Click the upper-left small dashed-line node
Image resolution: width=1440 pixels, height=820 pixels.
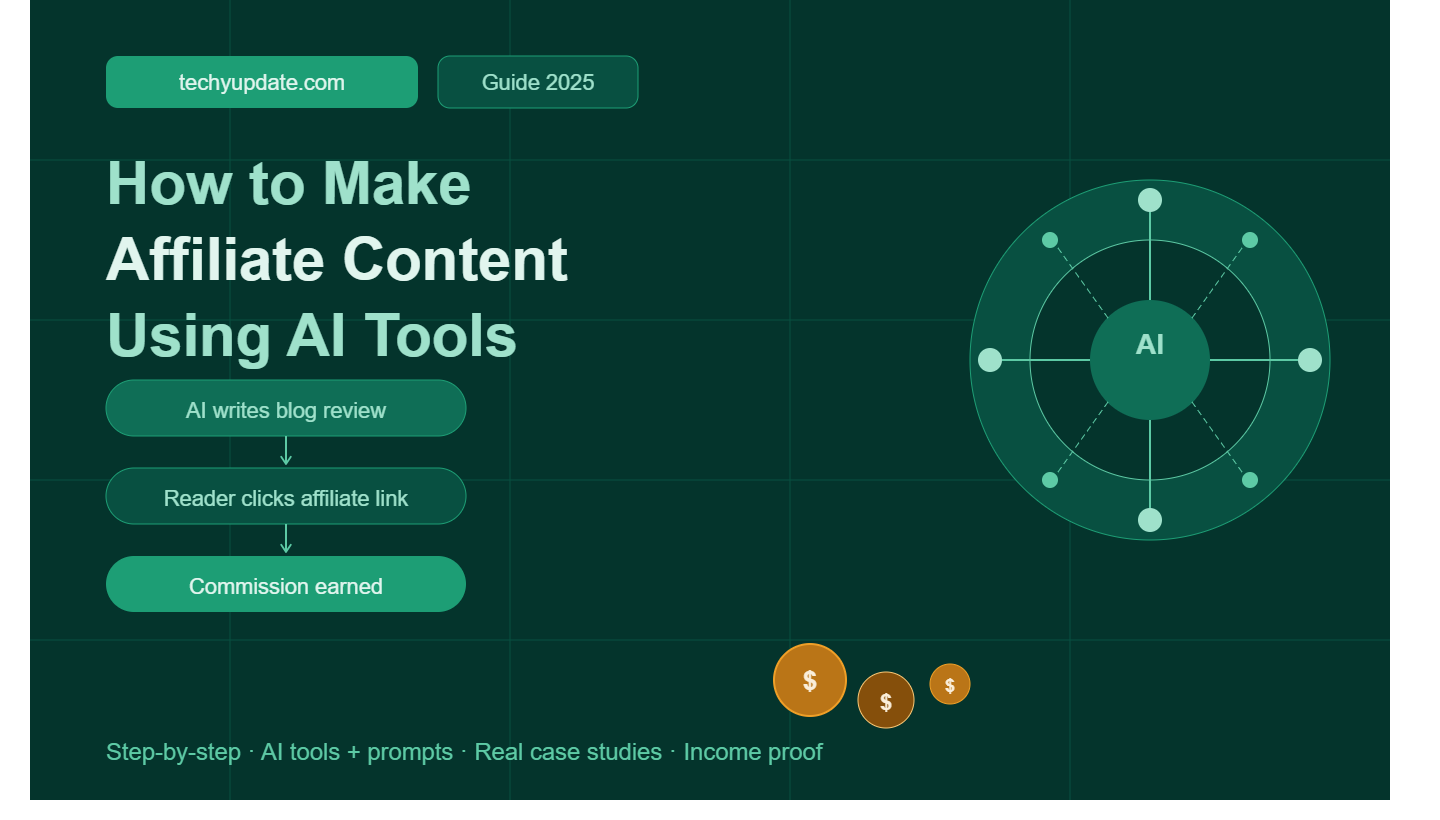(1050, 240)
